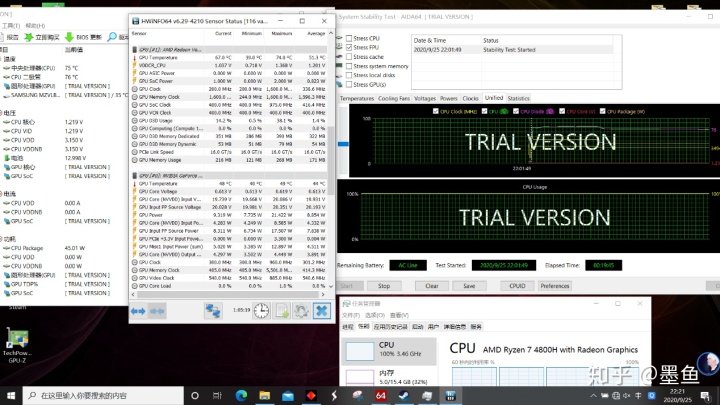Open the Windows Start menu
Viewport: 720px width, 405px height.
tap(11, 395)
